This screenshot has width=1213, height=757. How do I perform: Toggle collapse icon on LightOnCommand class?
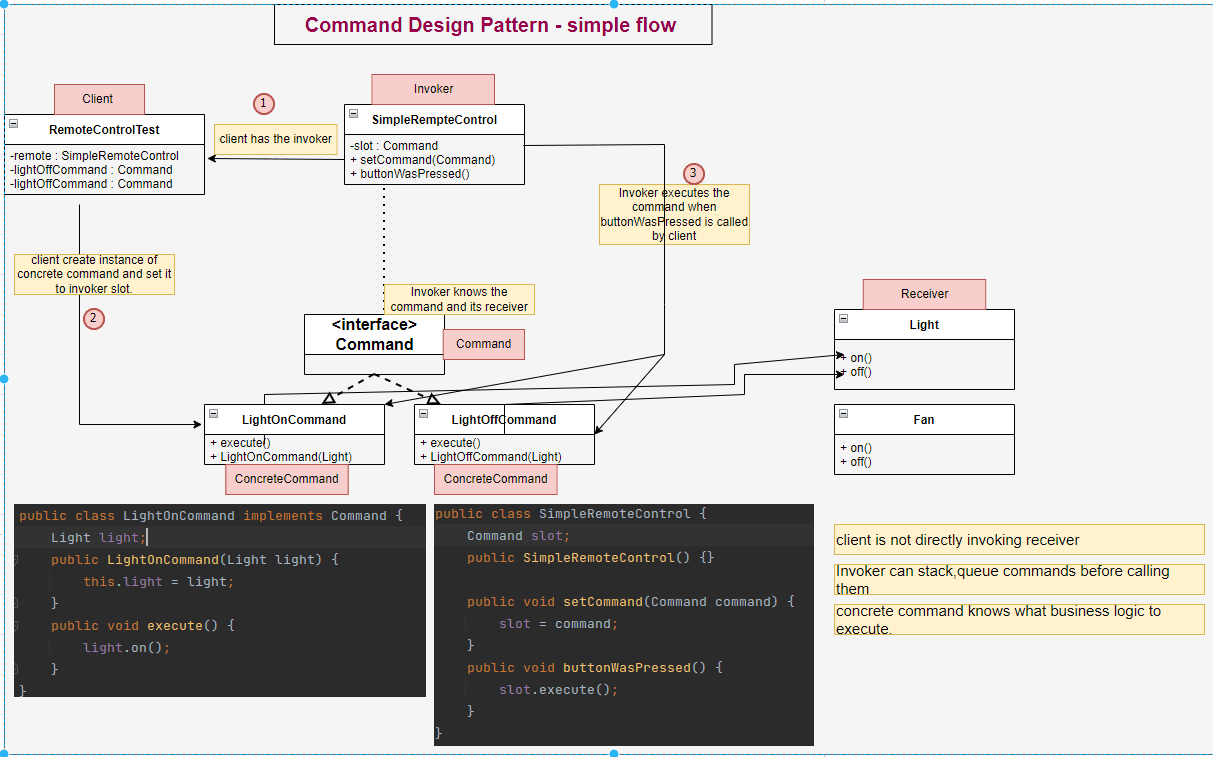(x=213, y=414)
